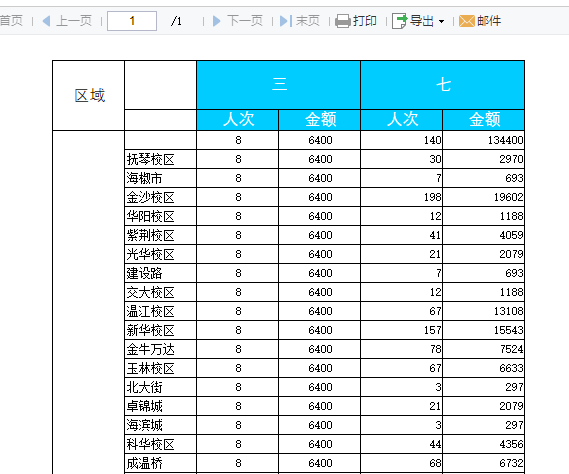
Task: Click the printer icon
Action: pyautogui.click(x=343, y=21)
